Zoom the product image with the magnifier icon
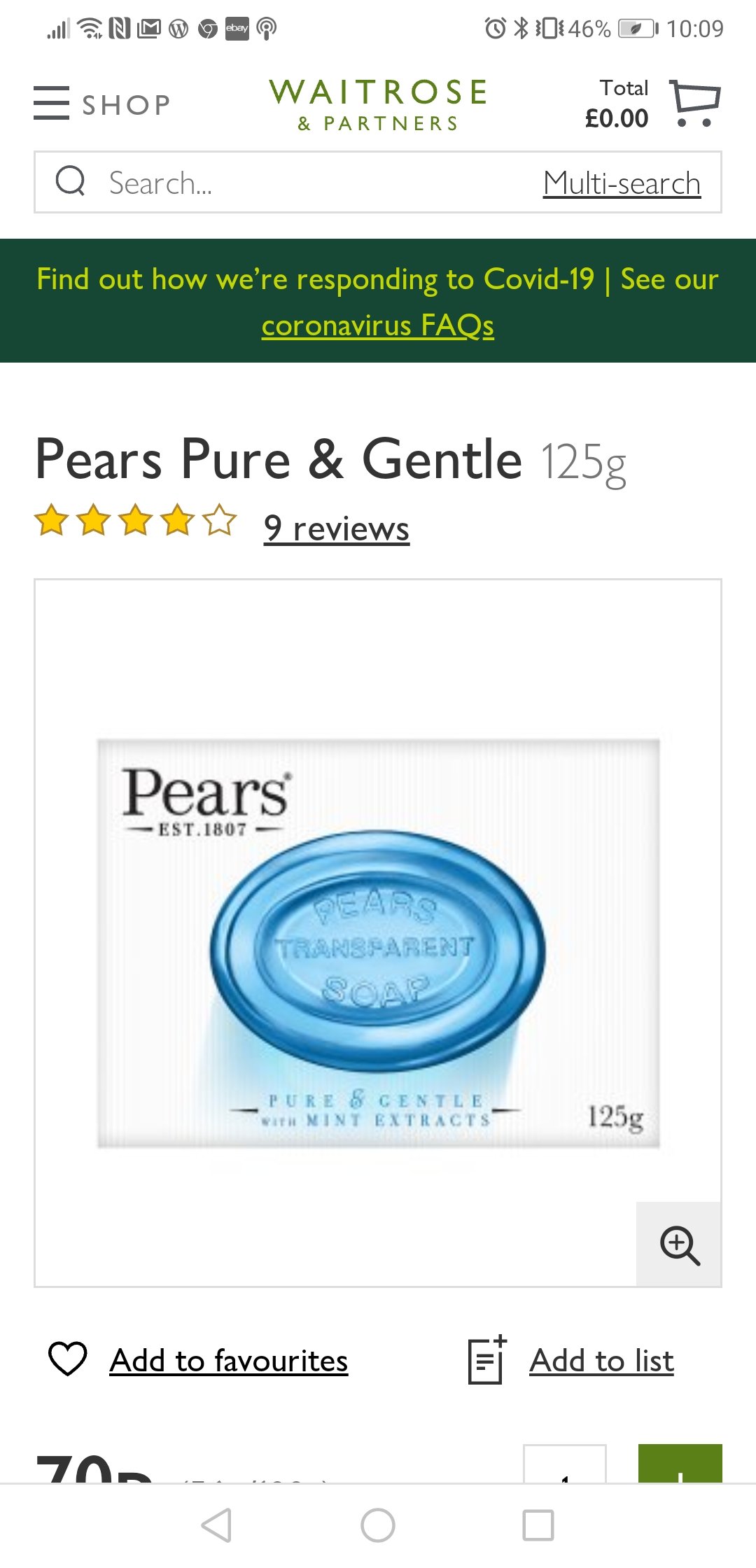This screenshot has width=756, height=1568. click(679, 1245)
